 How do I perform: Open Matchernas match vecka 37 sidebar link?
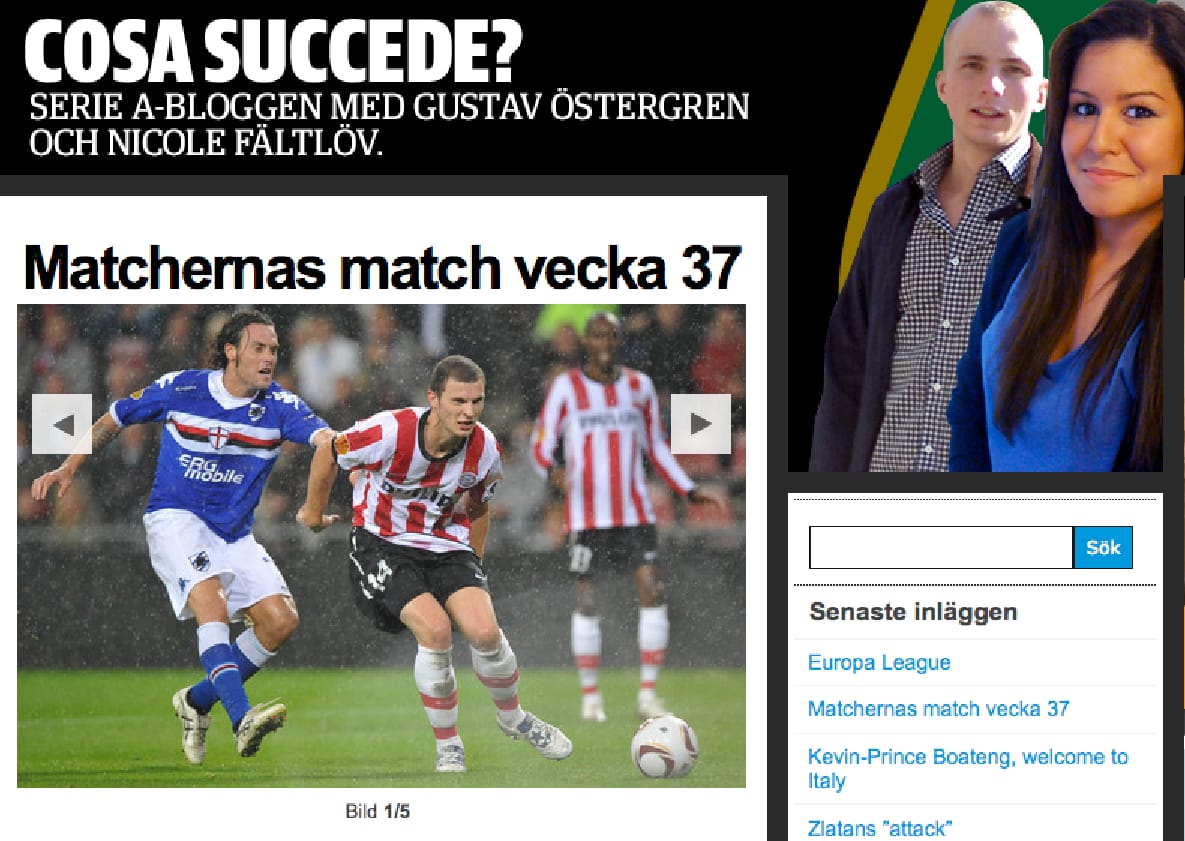tap(938, 709)
